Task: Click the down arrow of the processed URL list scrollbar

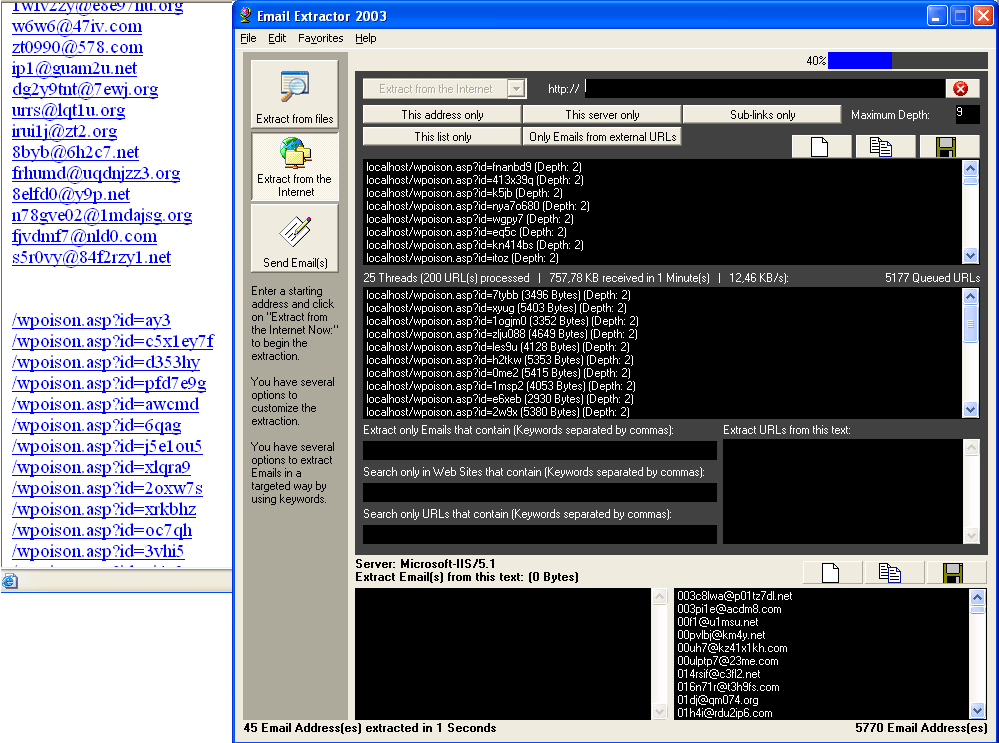Action: tap(970, 410)
